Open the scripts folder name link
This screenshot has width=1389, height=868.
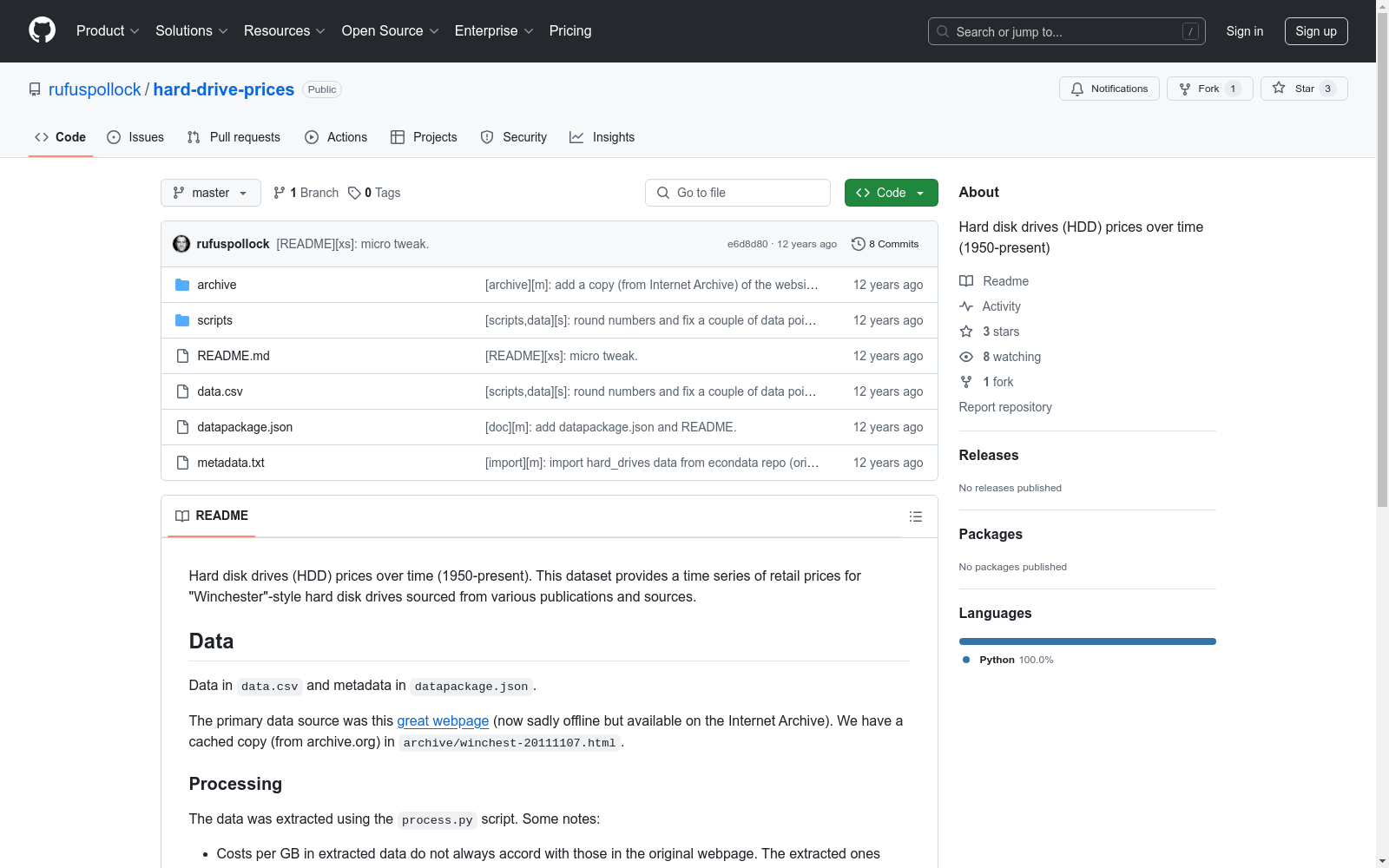coord(215,320)
